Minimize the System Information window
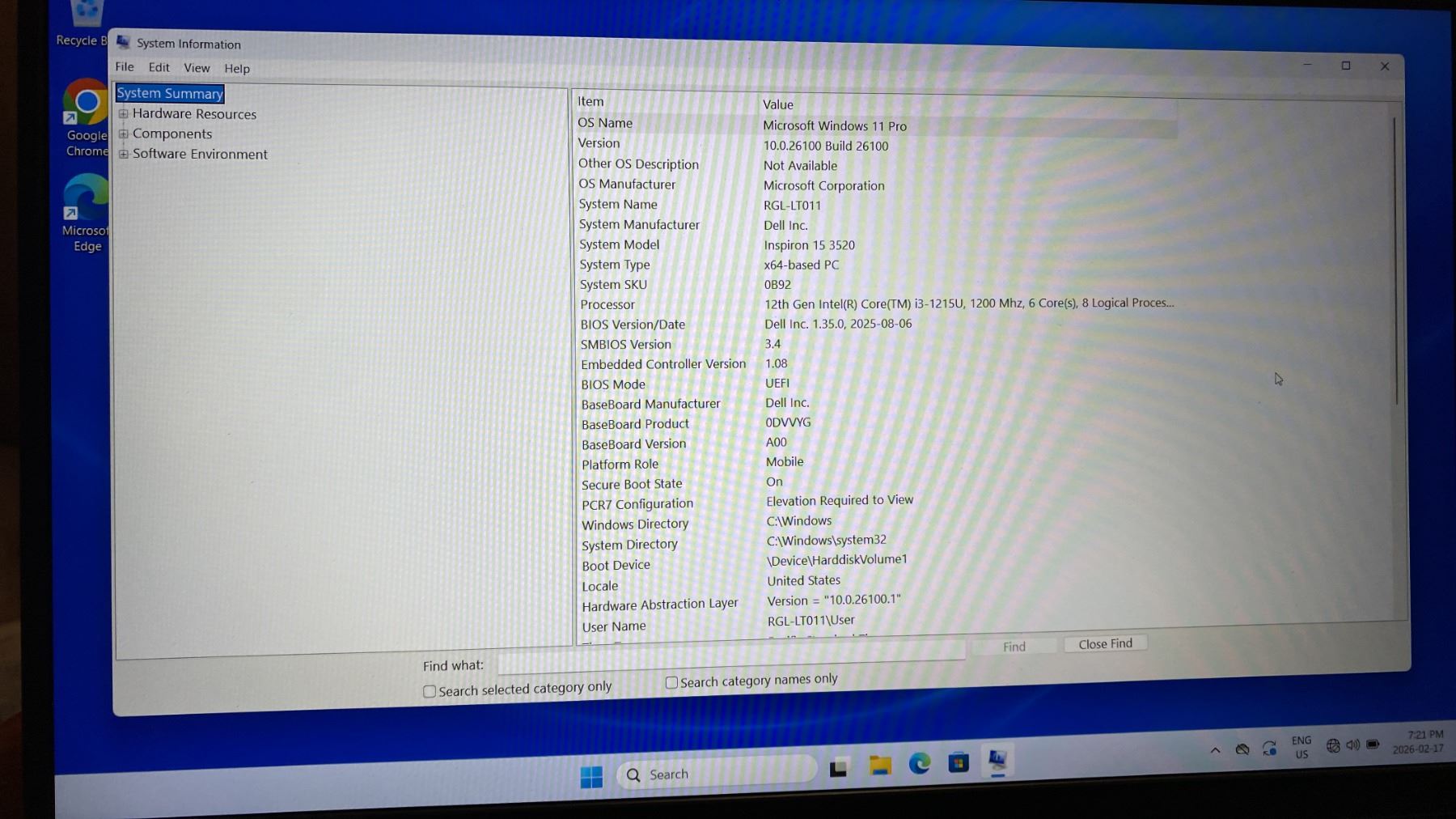The width and height of the screenshot is (1456, 819). 1307,65
